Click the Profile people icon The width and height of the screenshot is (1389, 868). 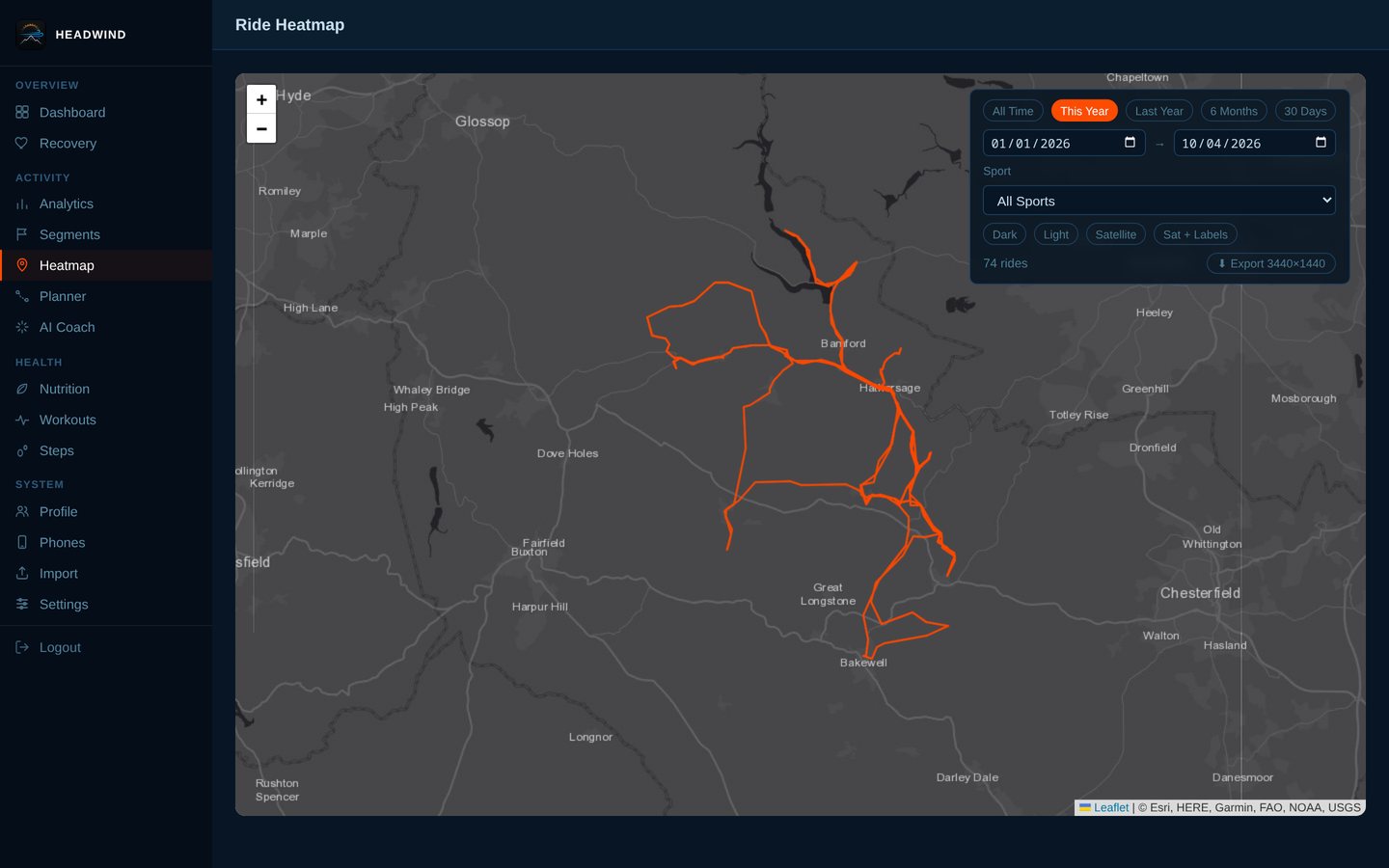point(22,512)
